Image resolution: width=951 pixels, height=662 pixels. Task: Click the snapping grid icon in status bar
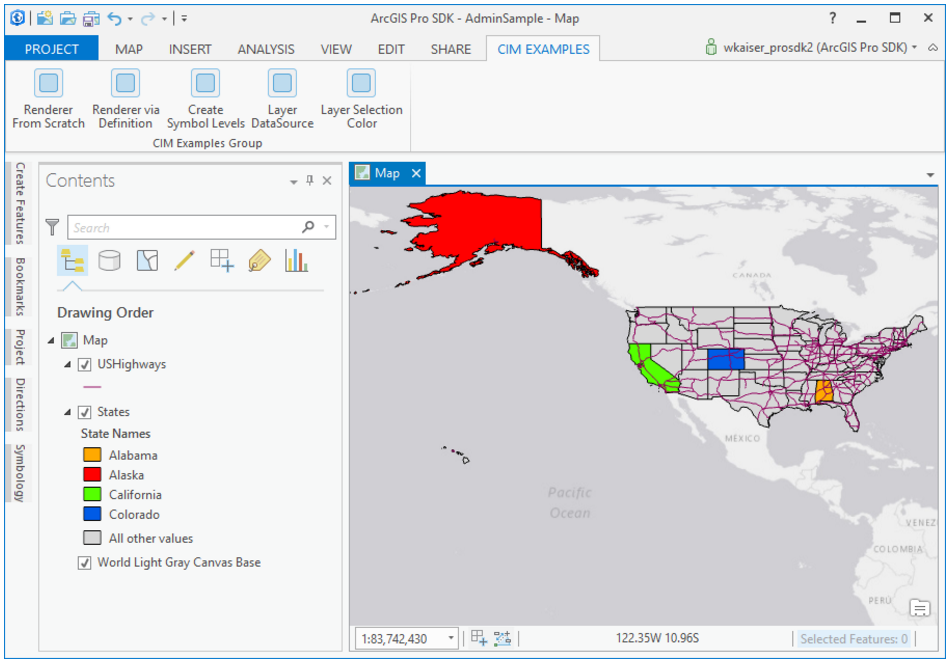pyautogui.click(x=479, y=638)
